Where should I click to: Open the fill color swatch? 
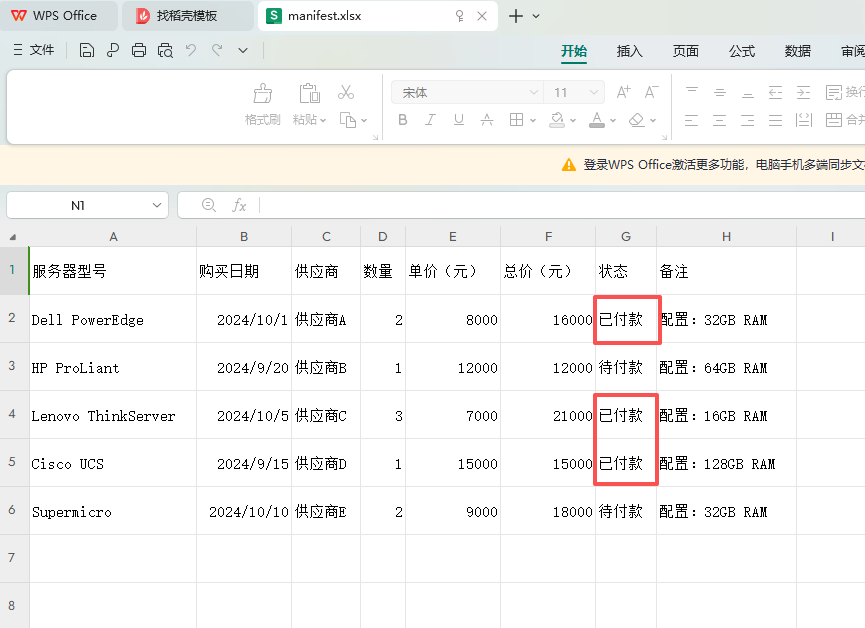556,120
